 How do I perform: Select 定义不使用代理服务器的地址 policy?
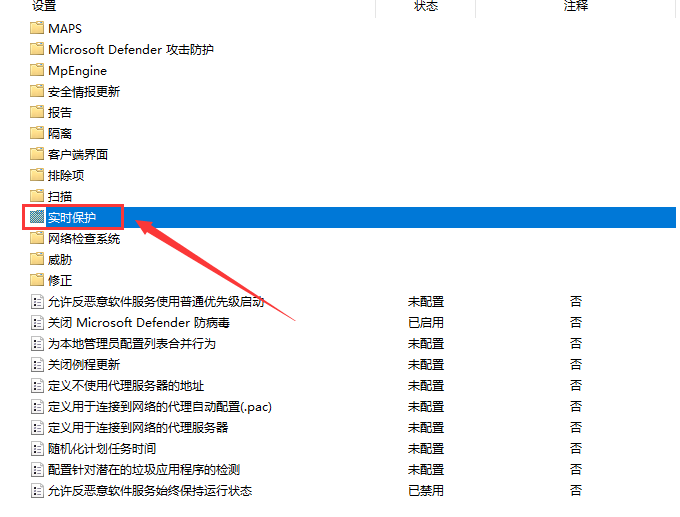tap(127, 385)
